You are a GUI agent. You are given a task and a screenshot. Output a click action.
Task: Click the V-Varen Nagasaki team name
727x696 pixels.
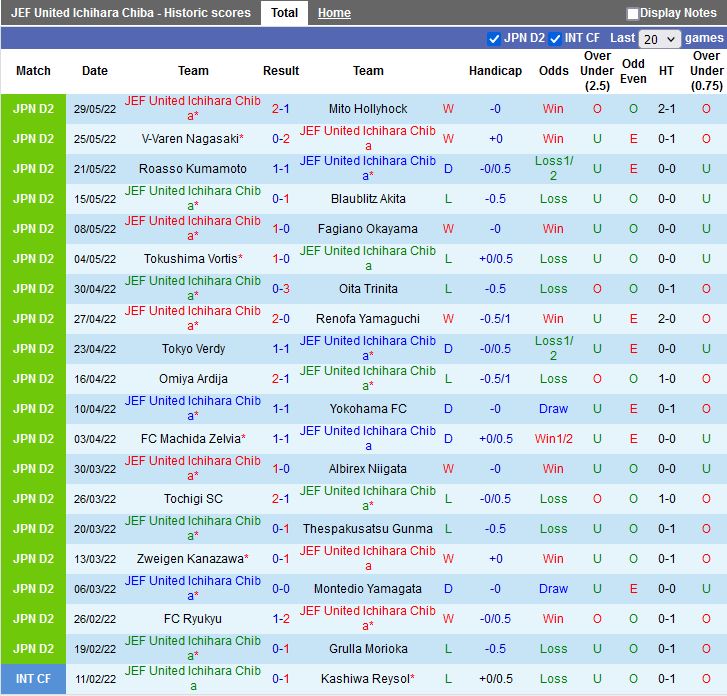pyautogui.click(x=190, y=139)
